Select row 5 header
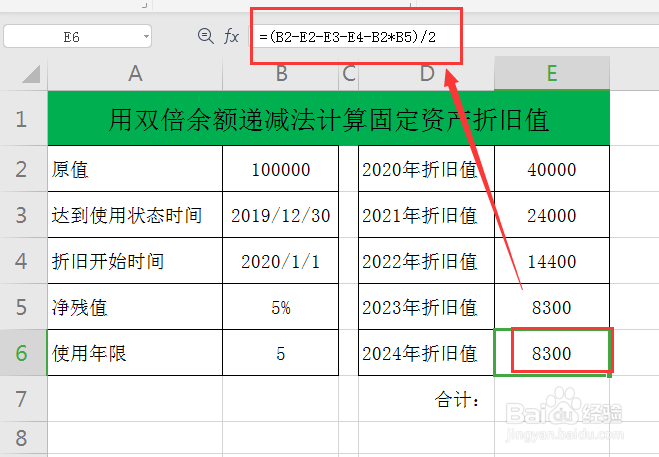The width and height of the screenshot is (659, 457). pos(24,306)
